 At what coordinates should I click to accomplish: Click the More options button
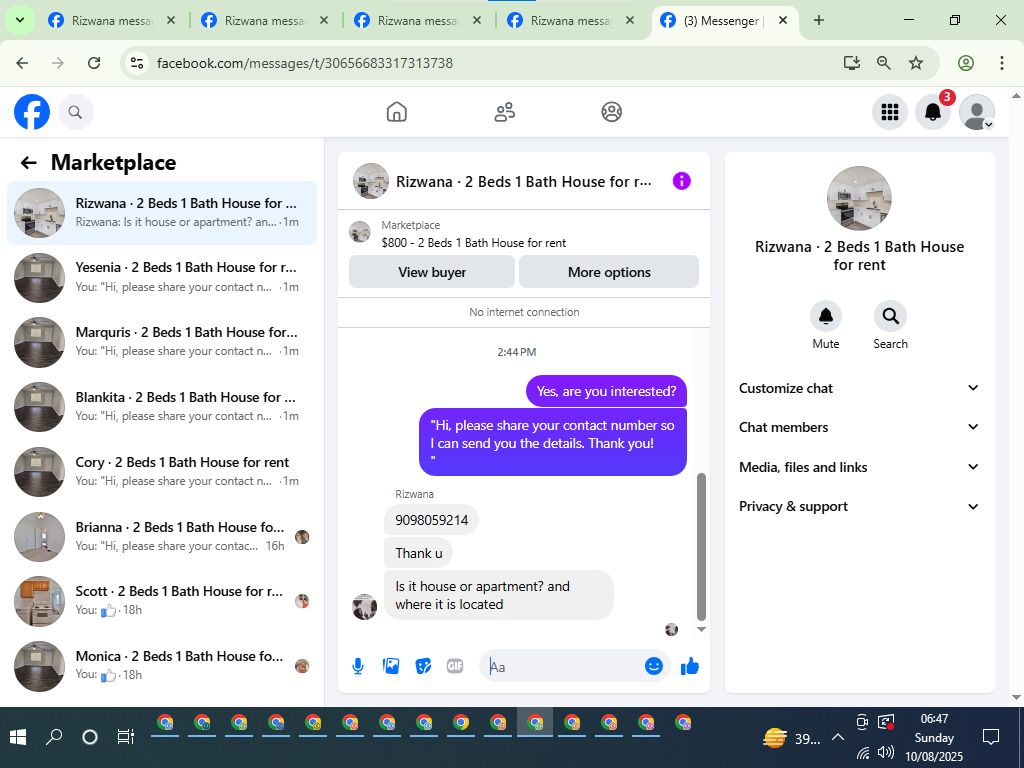click(609, 272)
